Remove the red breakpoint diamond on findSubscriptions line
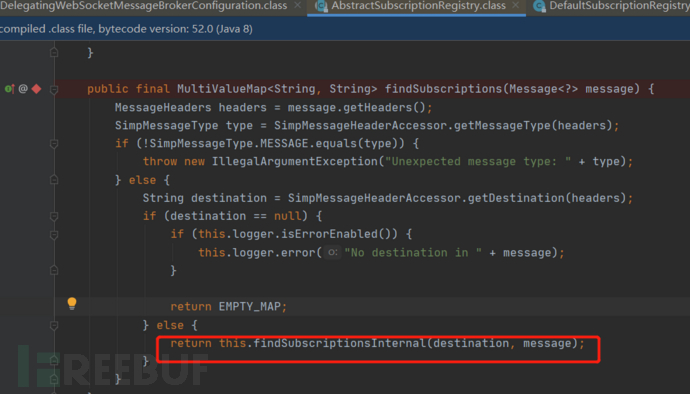Image resolution: width=690 pixels, height=394 pixels. click(37, 89)
